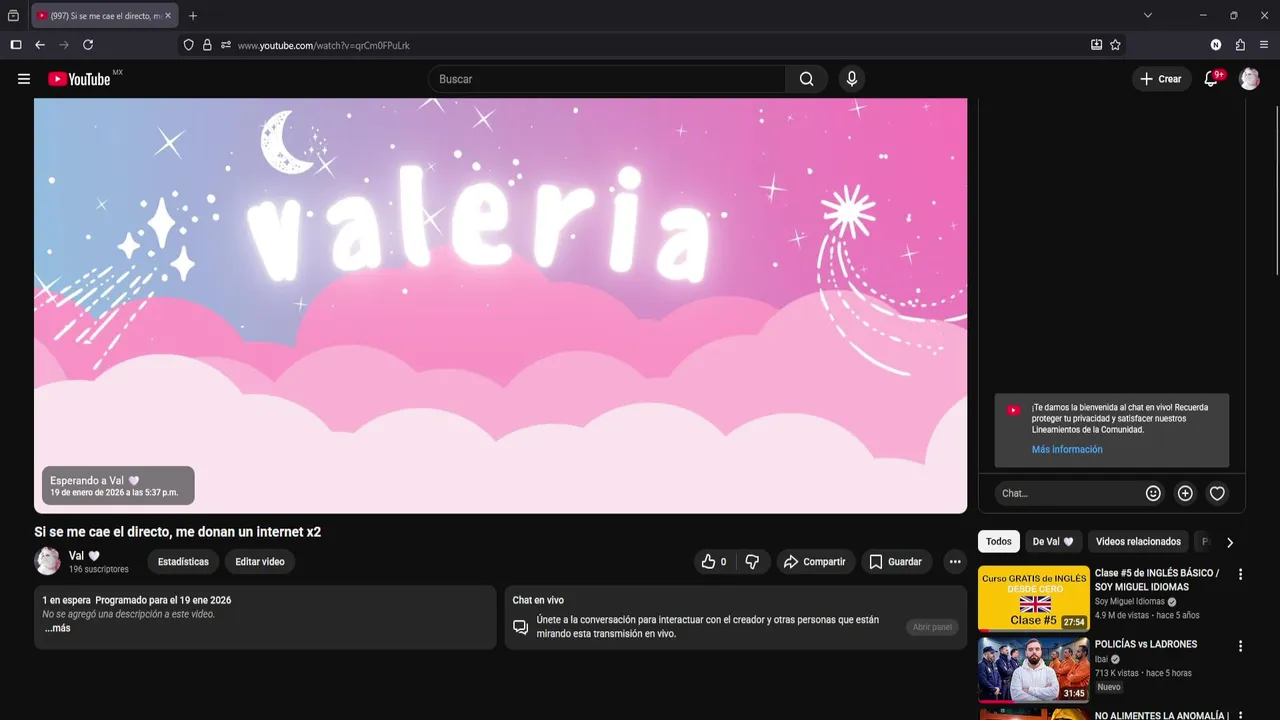This screenshot has height=720, width=1280.
Task: Open Val channel avatar below title
Action: [48, 562]
